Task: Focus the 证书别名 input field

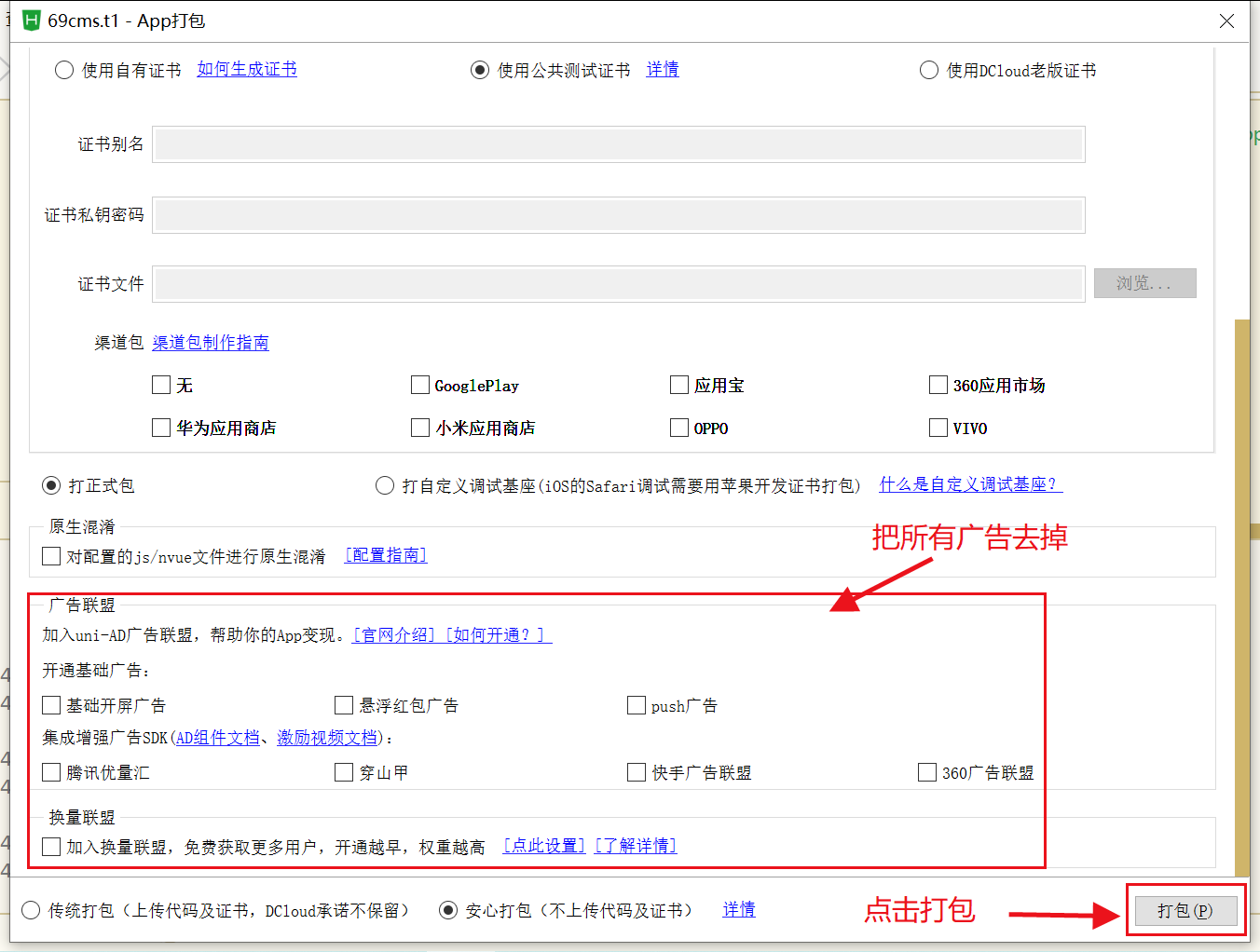Action: [x=619, y=144]
